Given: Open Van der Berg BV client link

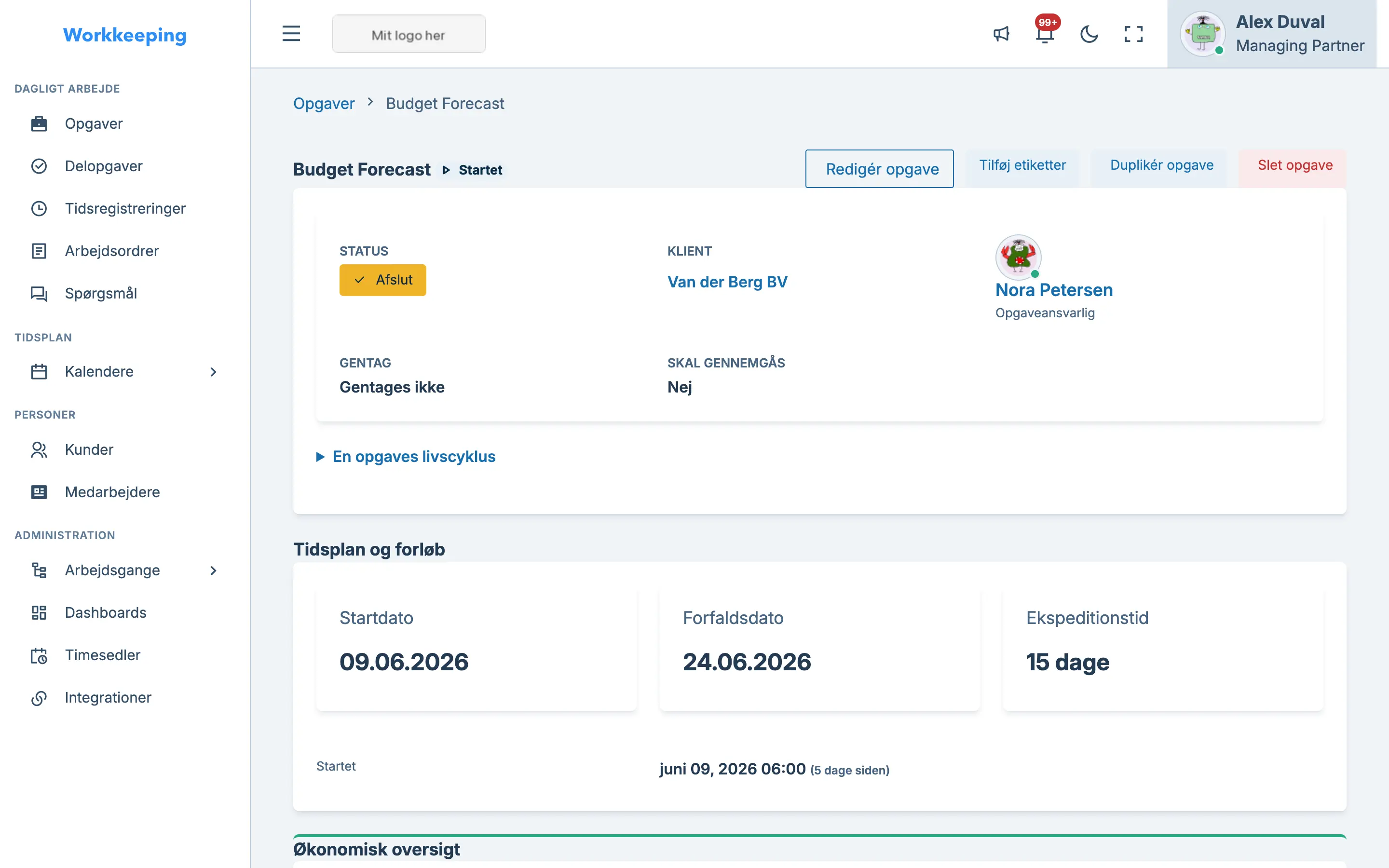Looking at the screenshot, I should pyautogui.click(x=727, y=282).
